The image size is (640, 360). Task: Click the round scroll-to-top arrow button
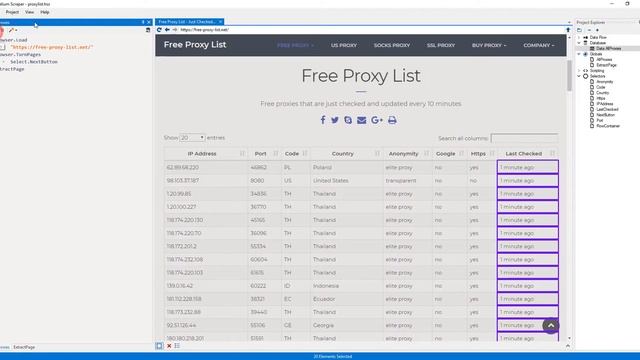(x=551, y=325)
